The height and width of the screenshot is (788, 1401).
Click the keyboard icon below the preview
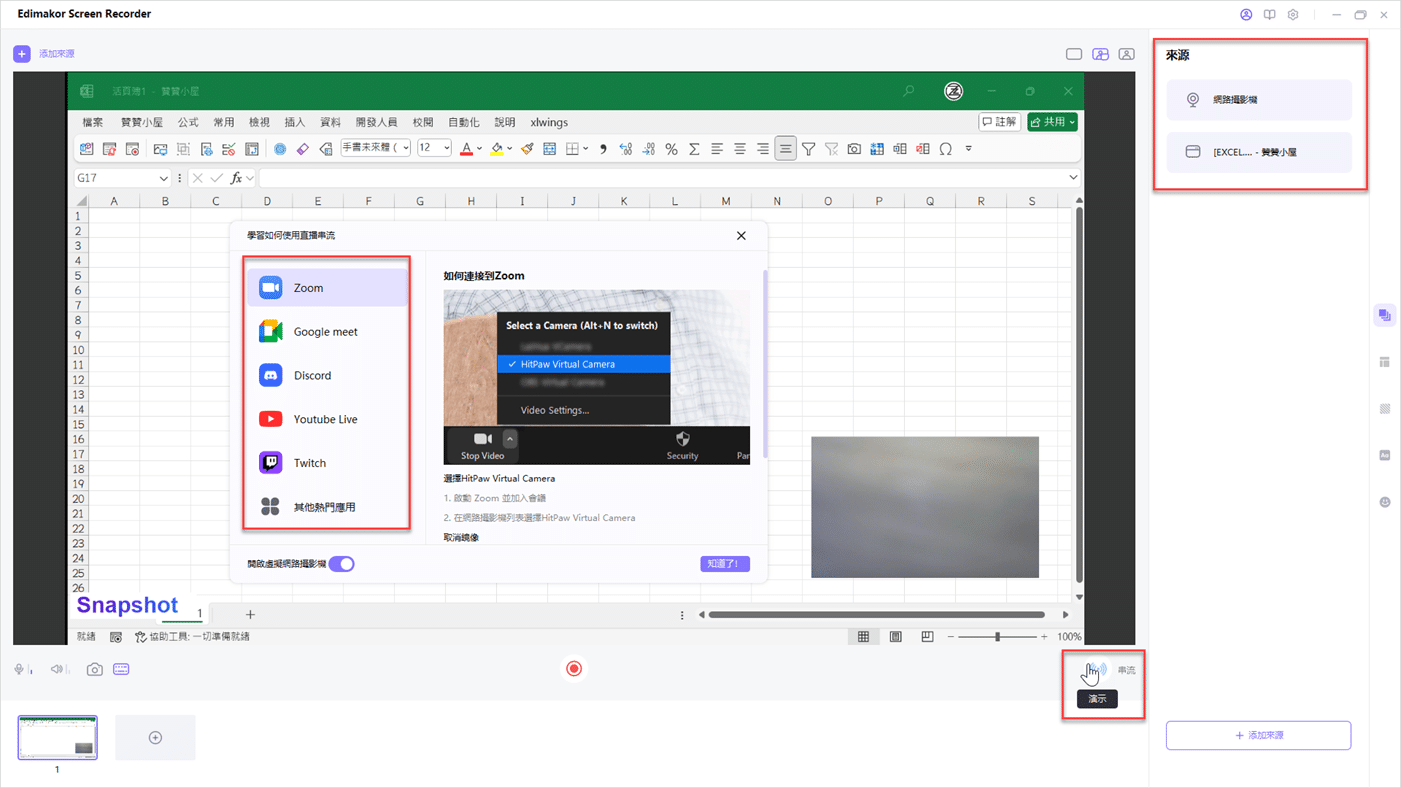pos(121,669)
